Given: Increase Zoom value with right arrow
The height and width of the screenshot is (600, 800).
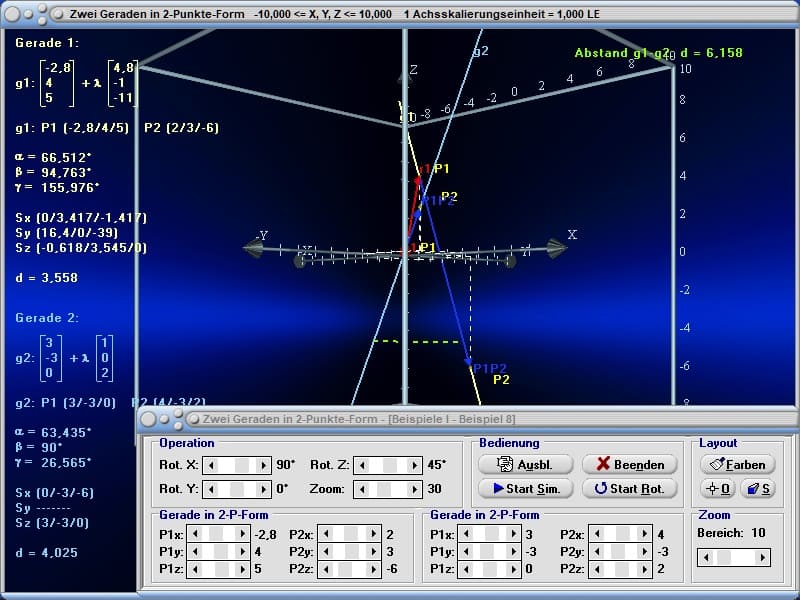Looking at the screenshot, I should (x=414, y=489).
